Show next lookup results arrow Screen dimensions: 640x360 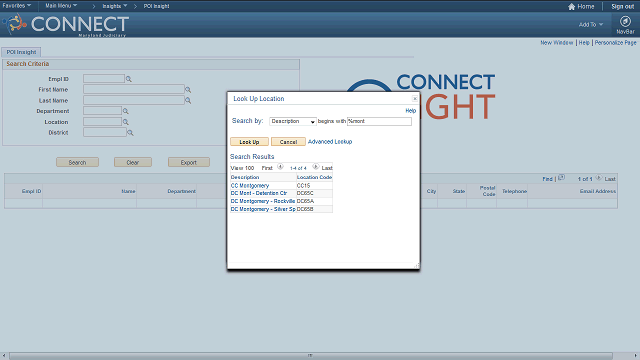tap(315, 167)
